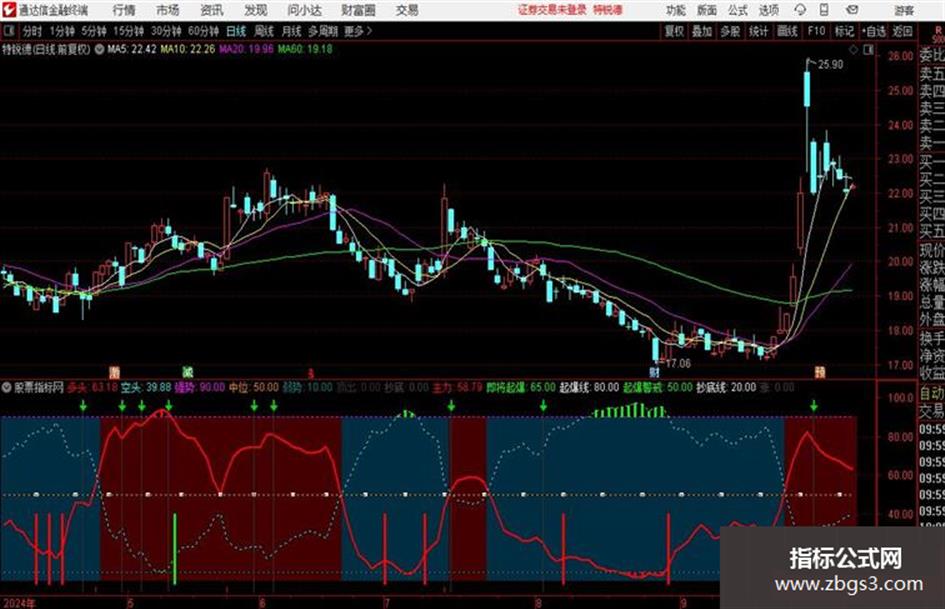This screenshot has width=945, height=609.
Task: Click the 多股 toolbar button
Action: click(x=730, y=31)
